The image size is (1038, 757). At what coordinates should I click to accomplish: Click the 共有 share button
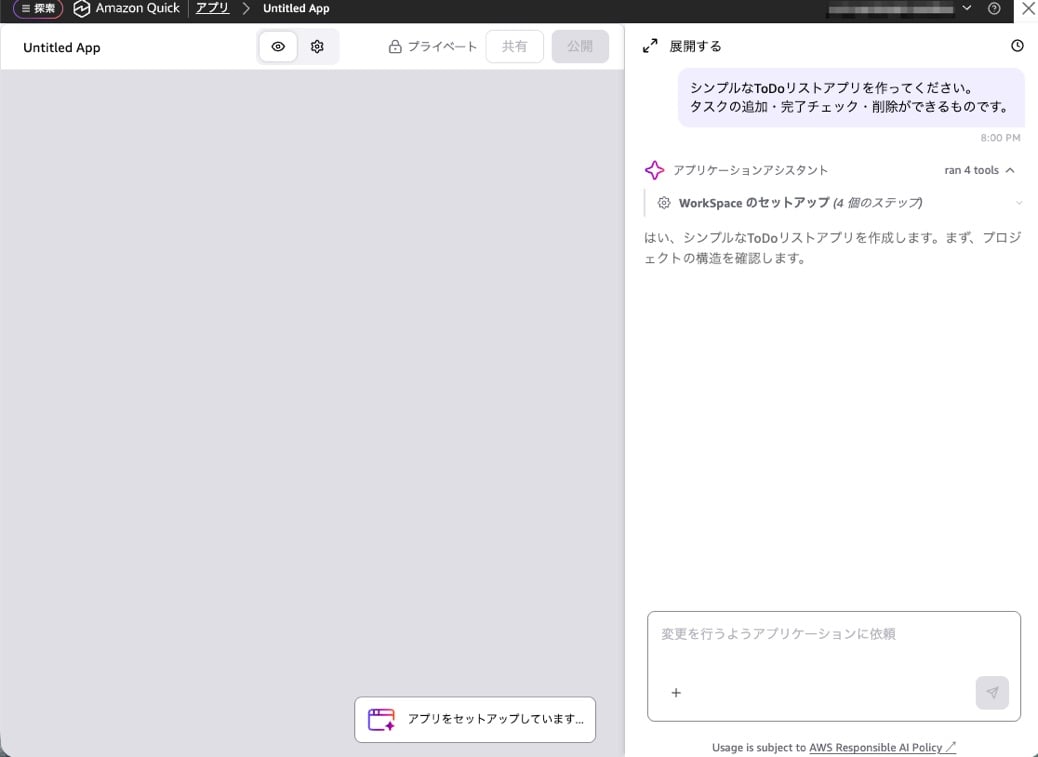click(x=514, y=46)
